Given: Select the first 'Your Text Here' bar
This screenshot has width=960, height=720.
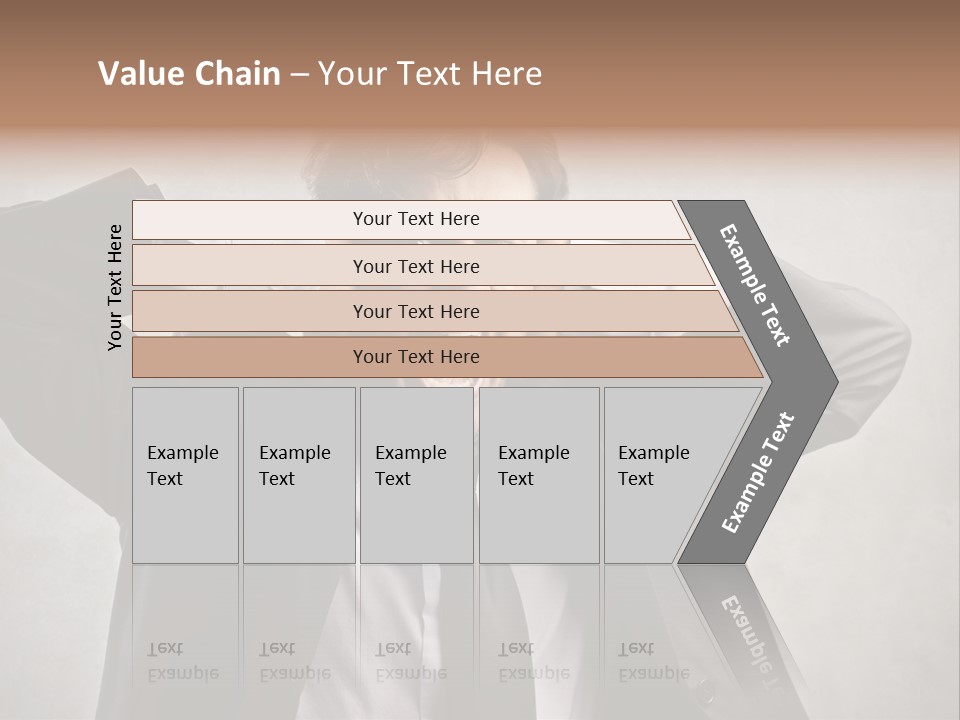Looking at the screenshot, I should 415,219.
